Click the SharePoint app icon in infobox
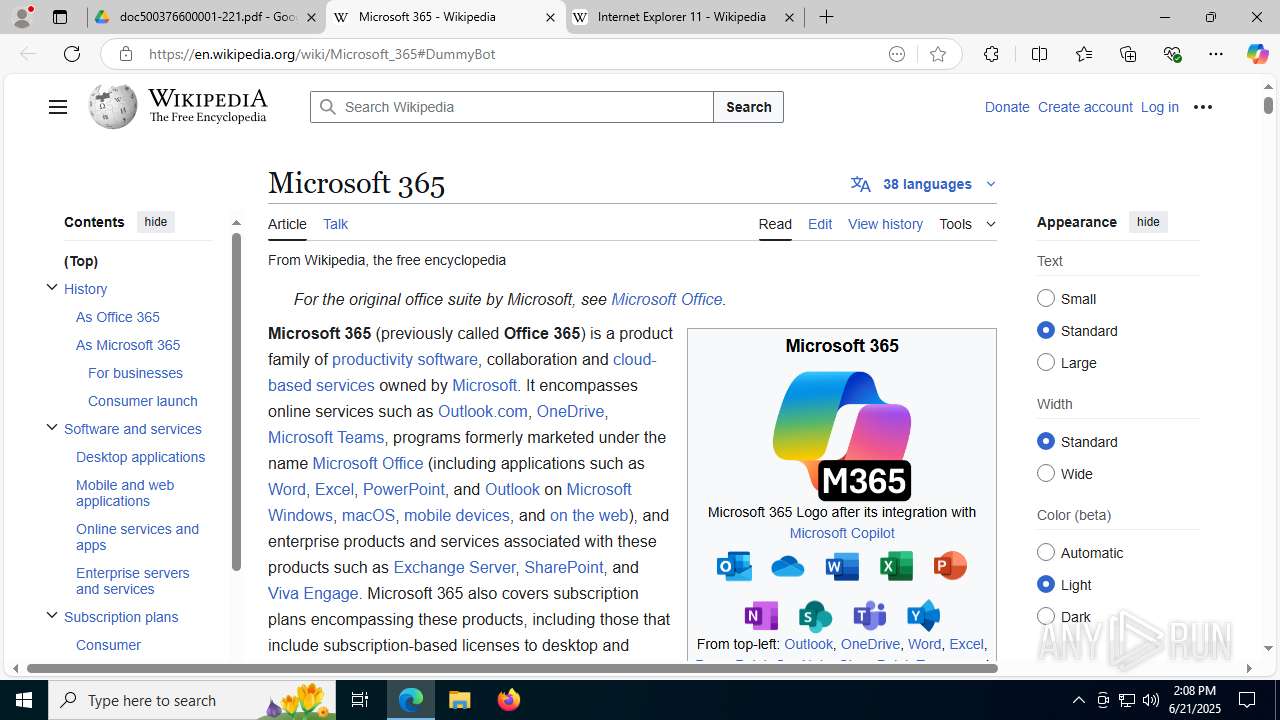The height and width of the screenshot is (720, 1280). pos(815,615)
